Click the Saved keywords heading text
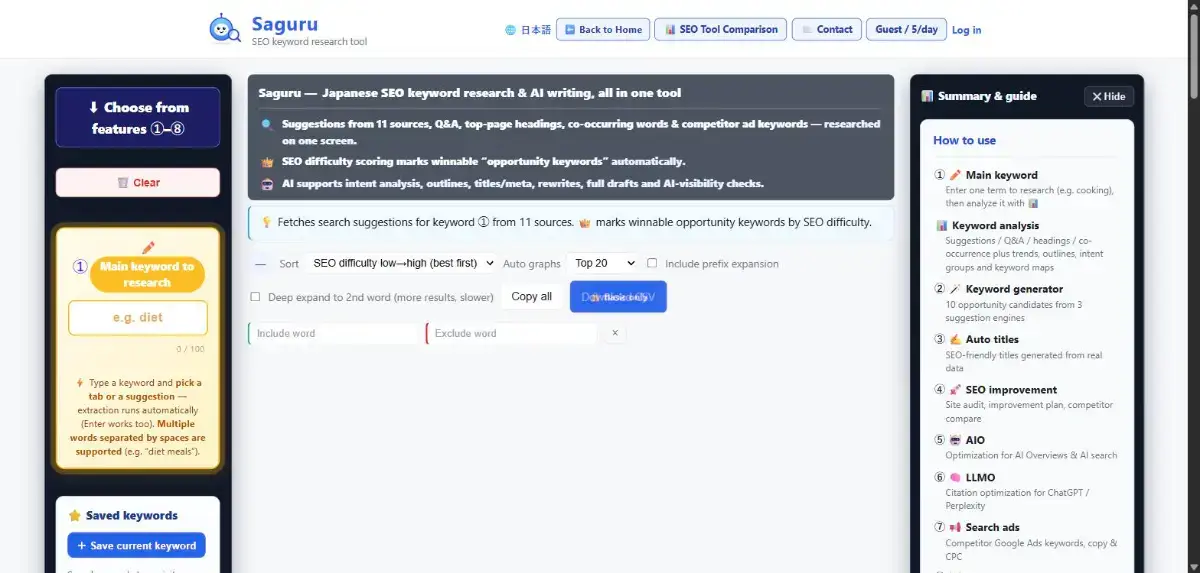The width and height of the screenshot is (1200, 573). (132, 516)
